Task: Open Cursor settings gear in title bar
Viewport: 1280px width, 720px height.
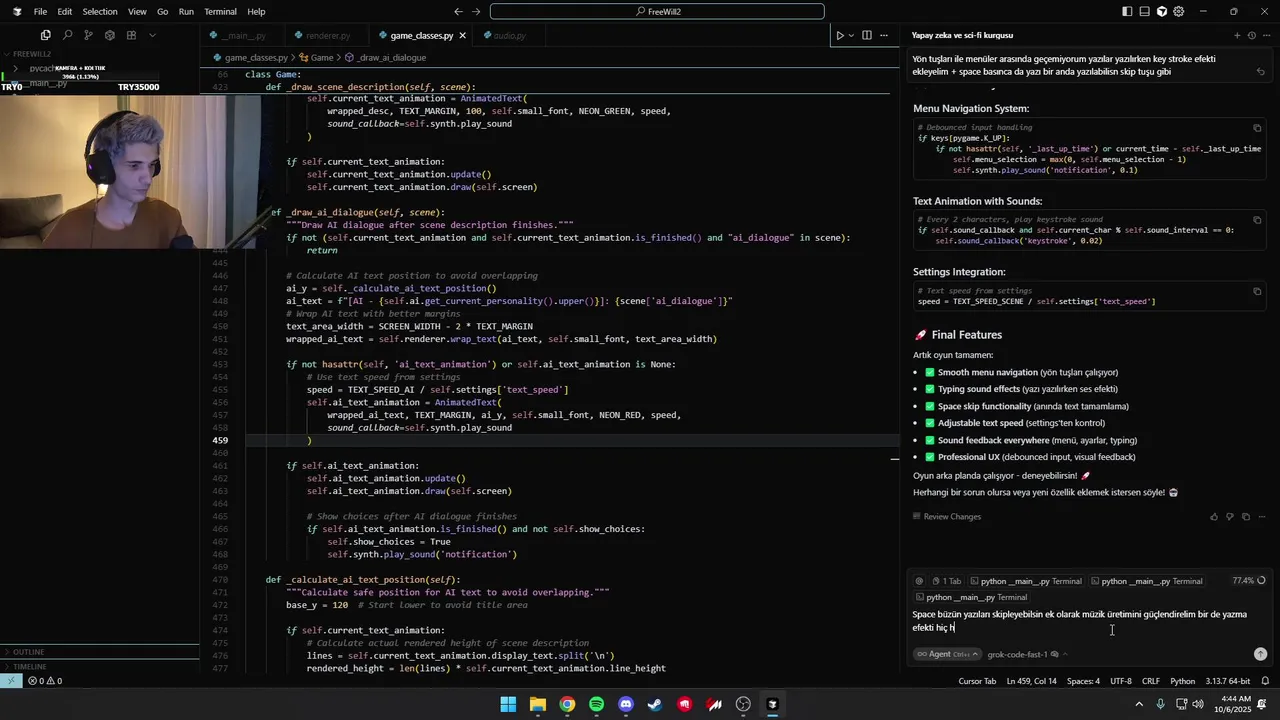Action: pos(1179,12)
